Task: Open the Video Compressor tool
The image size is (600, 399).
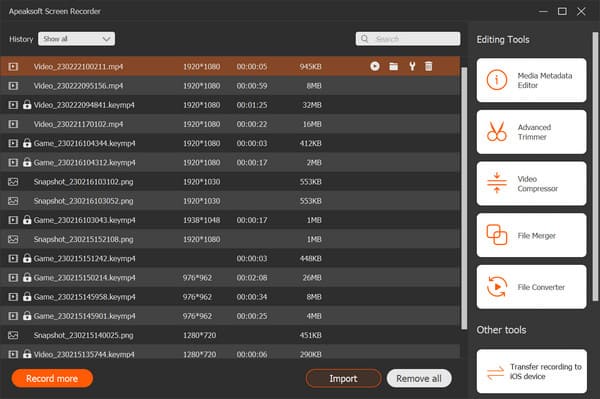Action: [x=531, y=184]
